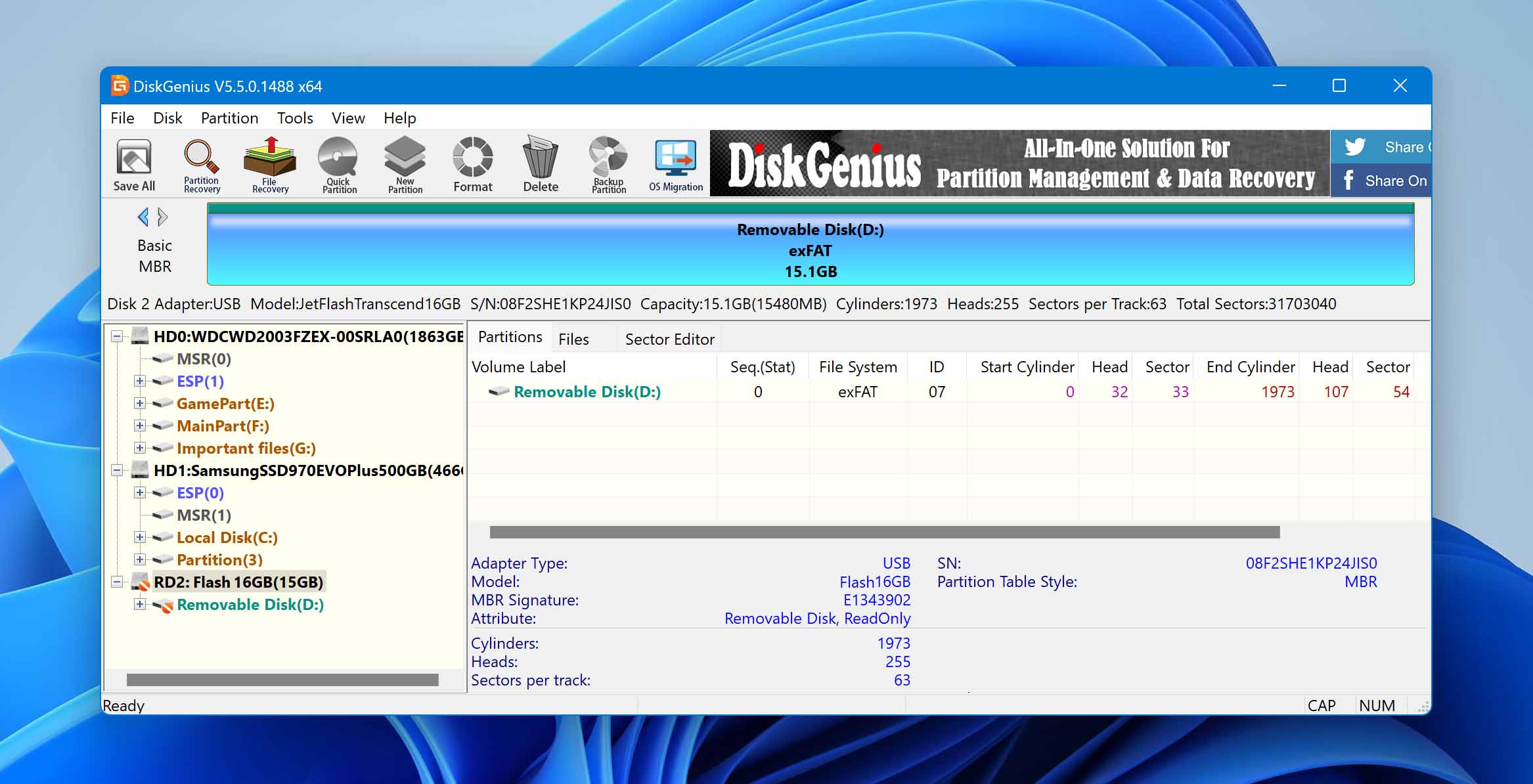Share on Facebook banner button
This screenshot has width=1533, height=784.
(1381, 181)
